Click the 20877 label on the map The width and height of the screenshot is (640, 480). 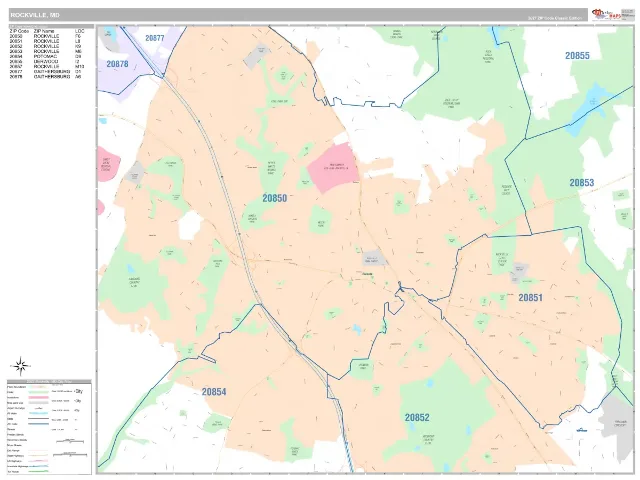tap(155, 38)
